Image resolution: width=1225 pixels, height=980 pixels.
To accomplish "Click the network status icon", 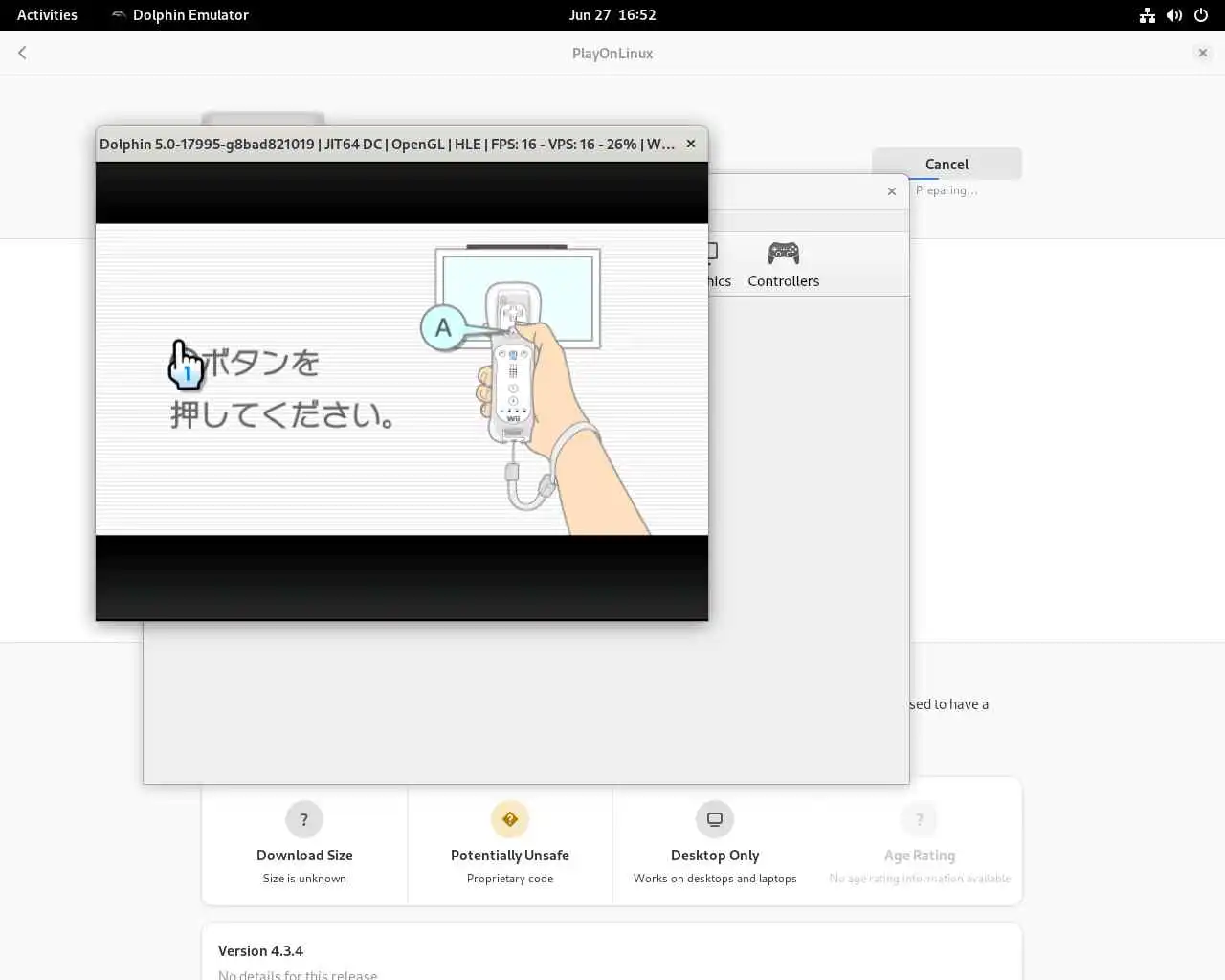I will (1147, 14).
